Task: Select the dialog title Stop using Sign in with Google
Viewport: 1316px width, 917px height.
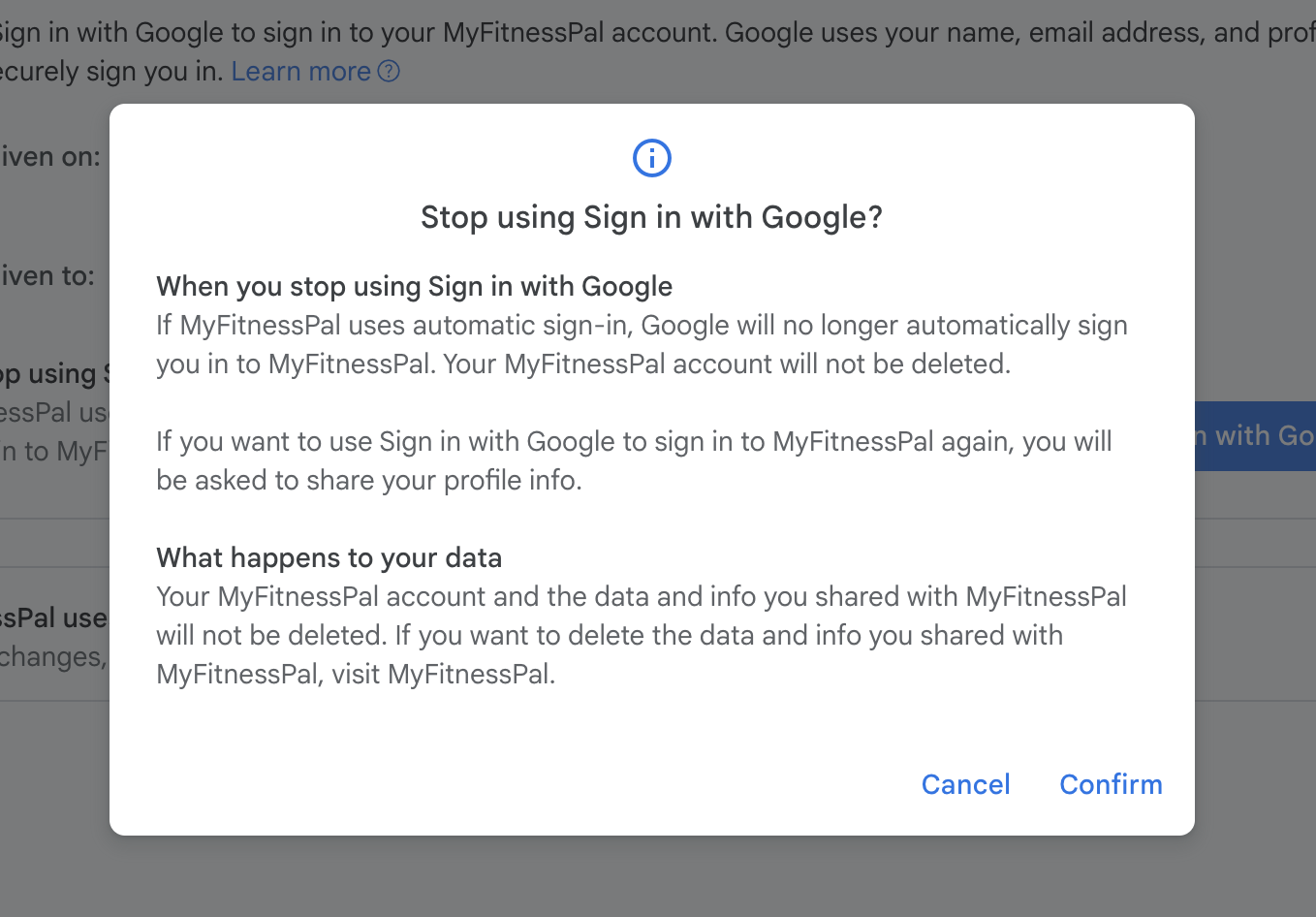Action: pyautogui.click(x=651, y=217)
